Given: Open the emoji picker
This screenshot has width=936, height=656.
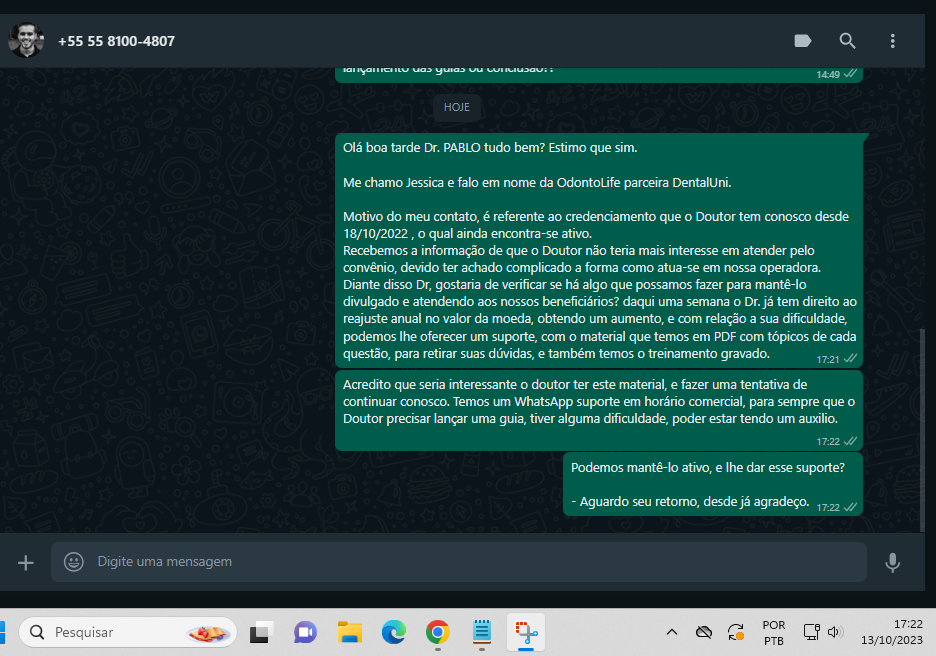Looking at the screenshot, I should pyautogui.click(x=73, y=562).
